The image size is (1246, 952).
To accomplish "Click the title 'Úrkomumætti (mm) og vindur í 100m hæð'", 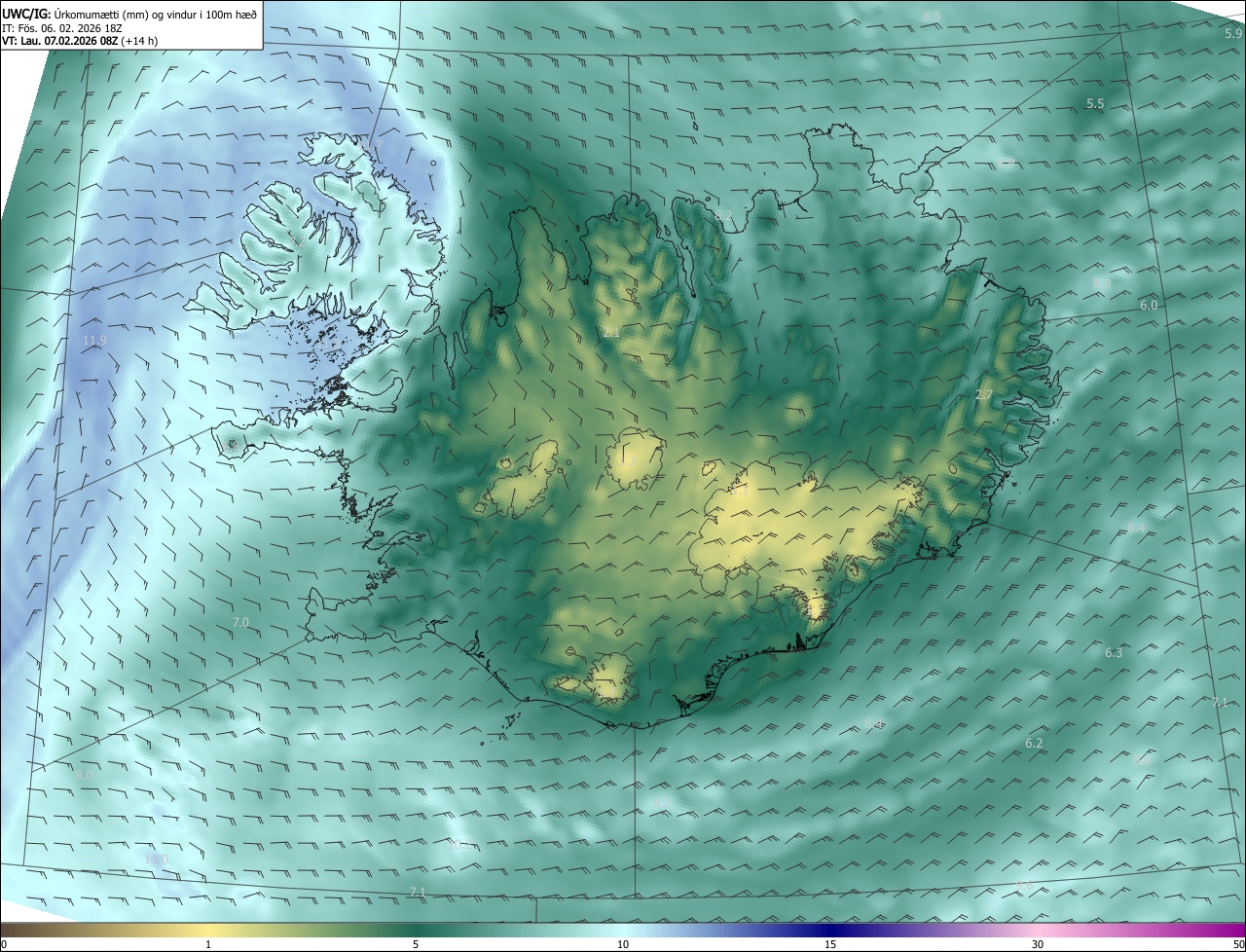I will (156, 14).
